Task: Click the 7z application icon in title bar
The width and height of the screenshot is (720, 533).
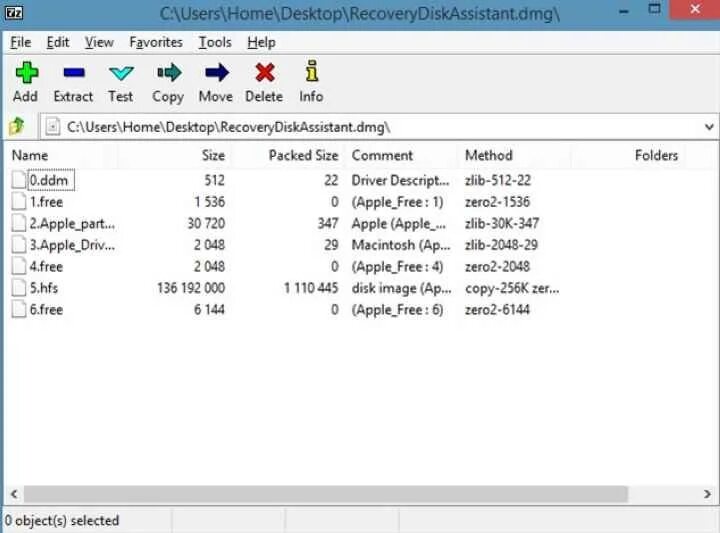Action: click(13, 13)
